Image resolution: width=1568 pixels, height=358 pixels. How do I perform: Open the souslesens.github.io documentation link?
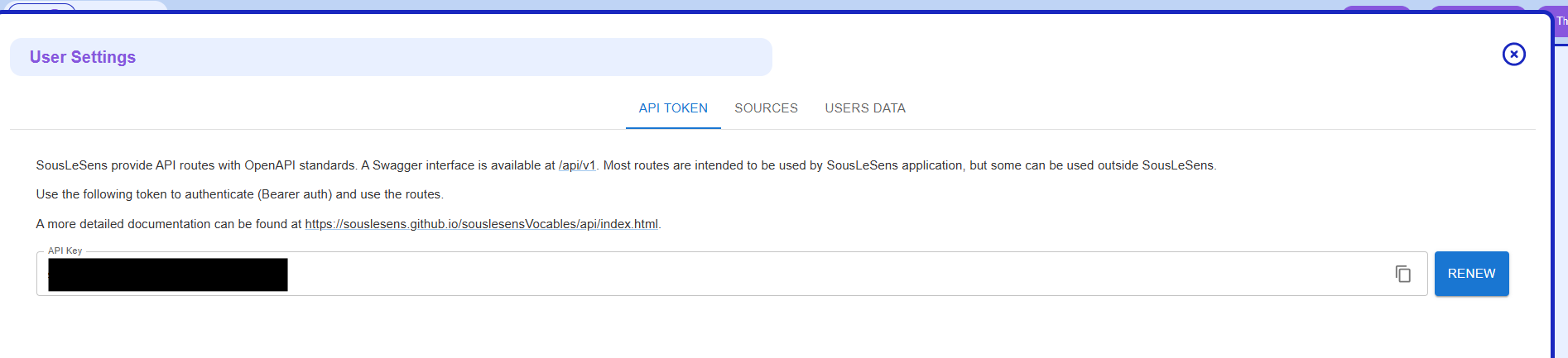click(481, 224)
